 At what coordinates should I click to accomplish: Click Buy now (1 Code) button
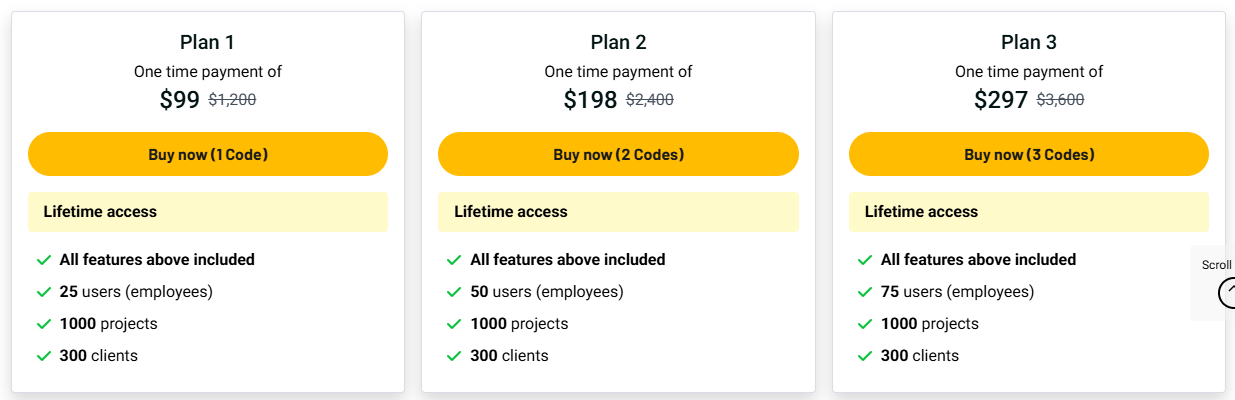tap(208, 154)
